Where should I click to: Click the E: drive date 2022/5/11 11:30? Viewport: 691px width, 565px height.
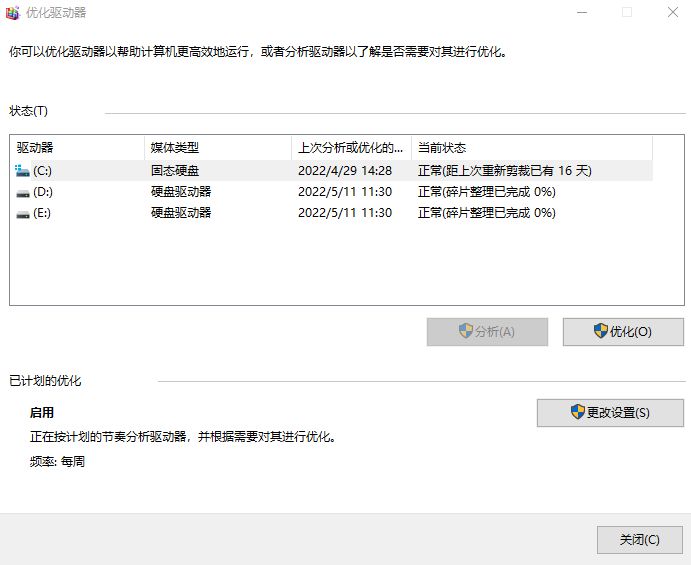click(344, 213)
